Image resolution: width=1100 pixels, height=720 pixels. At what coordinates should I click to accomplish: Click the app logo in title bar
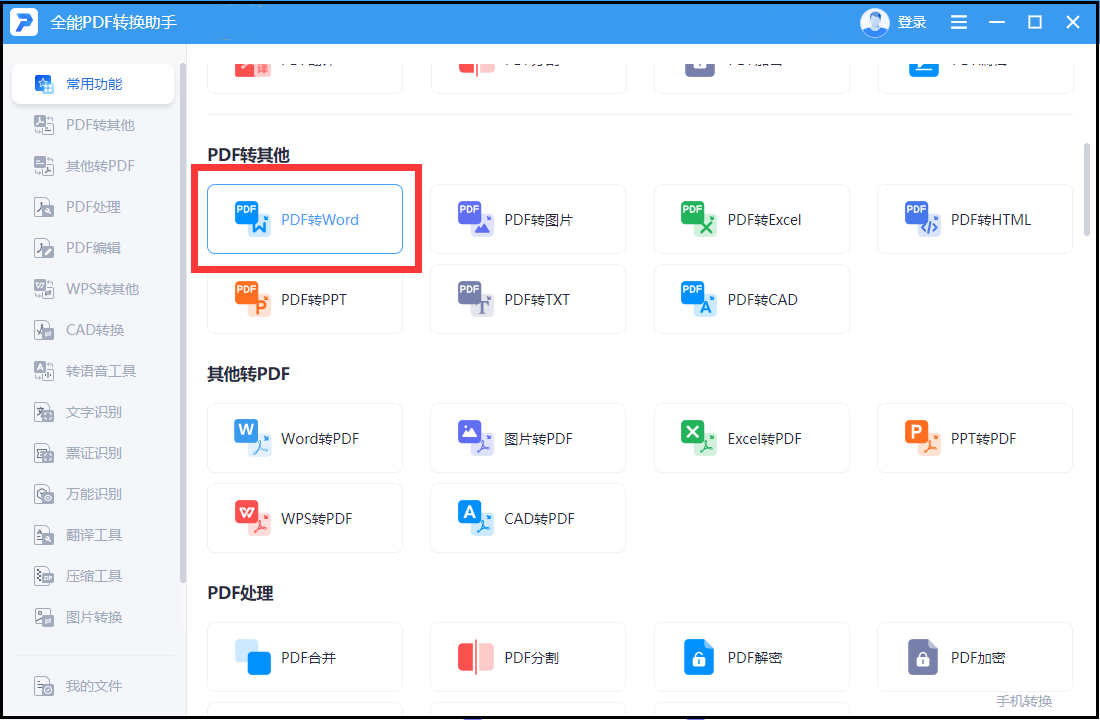(x=24, y=22)
